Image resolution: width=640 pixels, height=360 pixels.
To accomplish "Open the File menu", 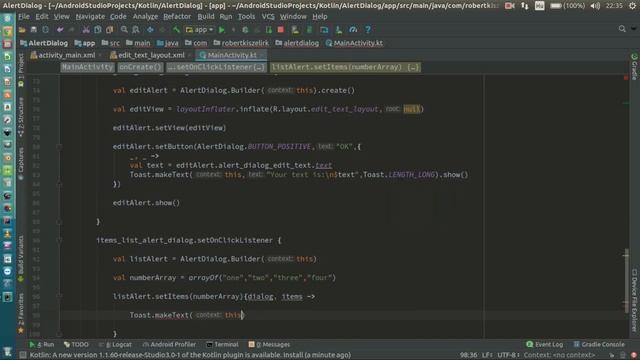I will pos(24,17).
